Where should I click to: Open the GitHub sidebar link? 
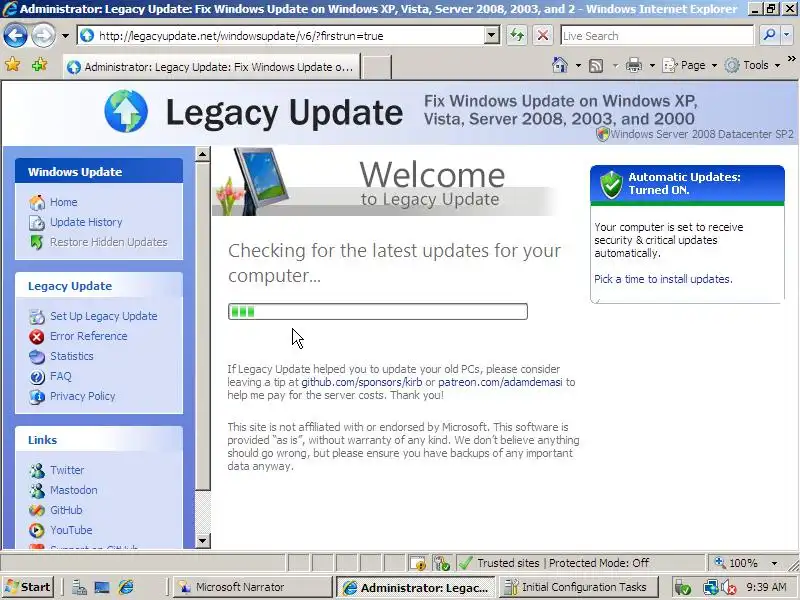(x=66, y=510)
